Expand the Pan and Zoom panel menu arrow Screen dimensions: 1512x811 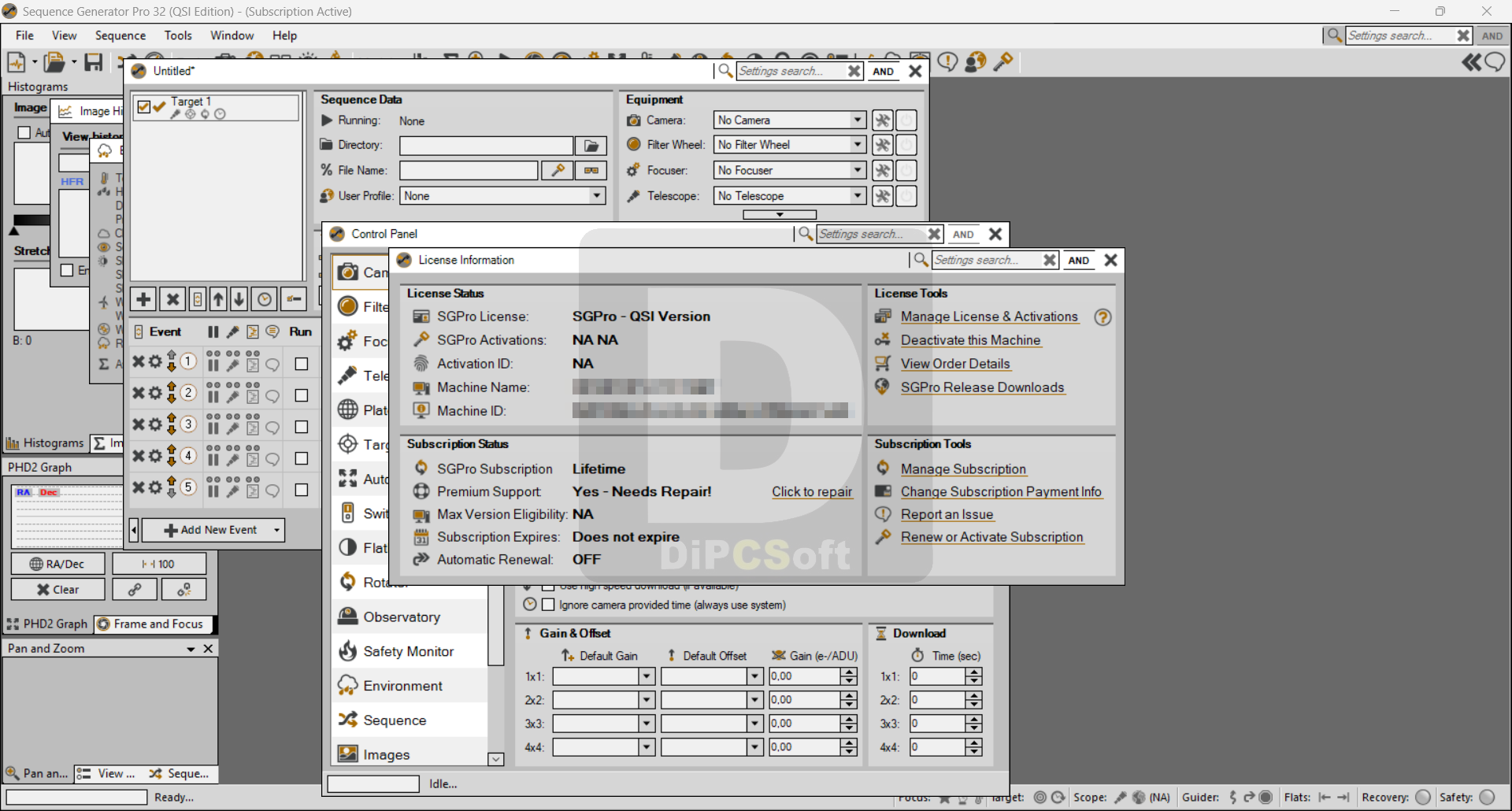point(191,649)
